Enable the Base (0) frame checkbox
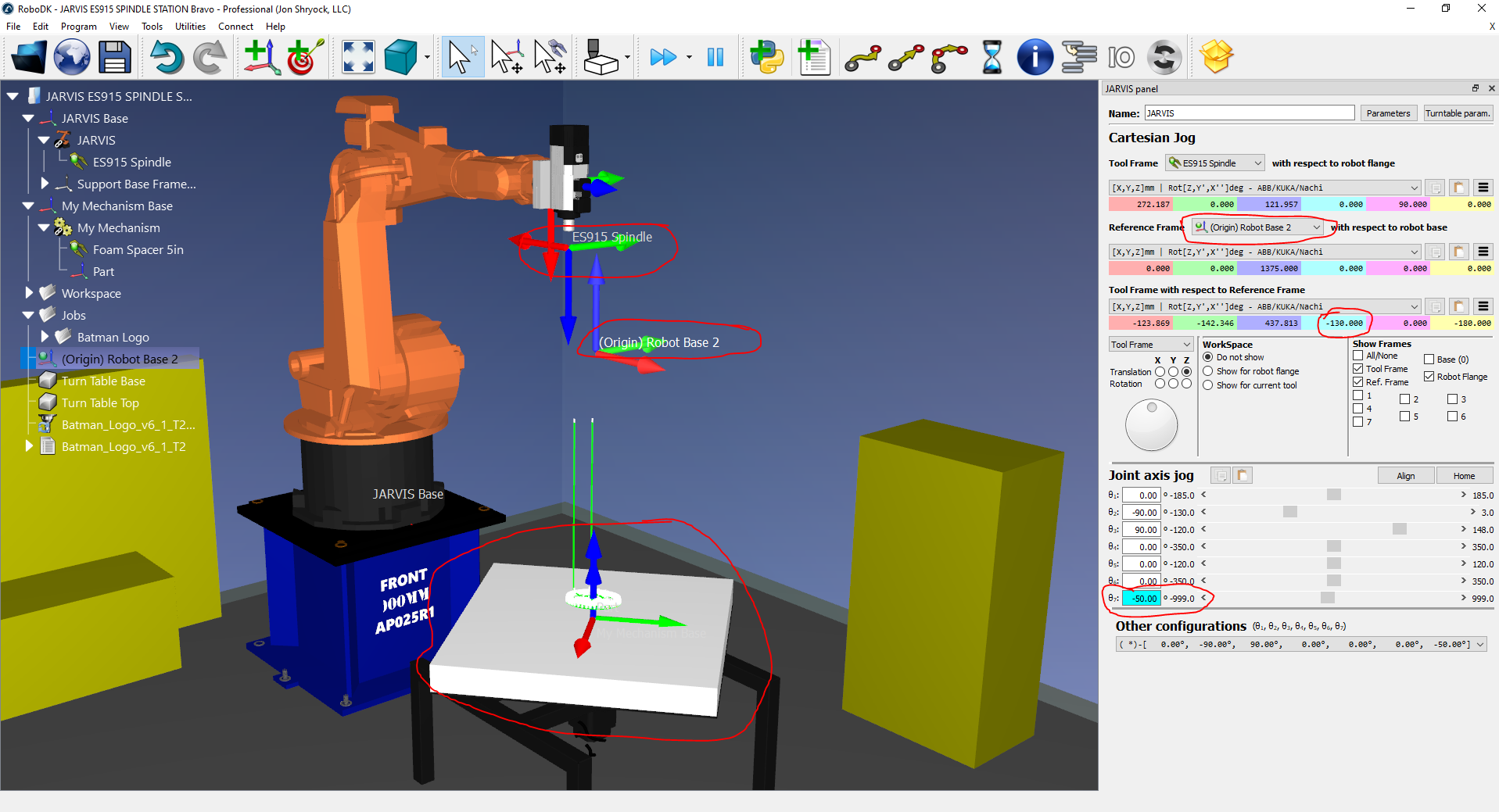 [1429, 359]
